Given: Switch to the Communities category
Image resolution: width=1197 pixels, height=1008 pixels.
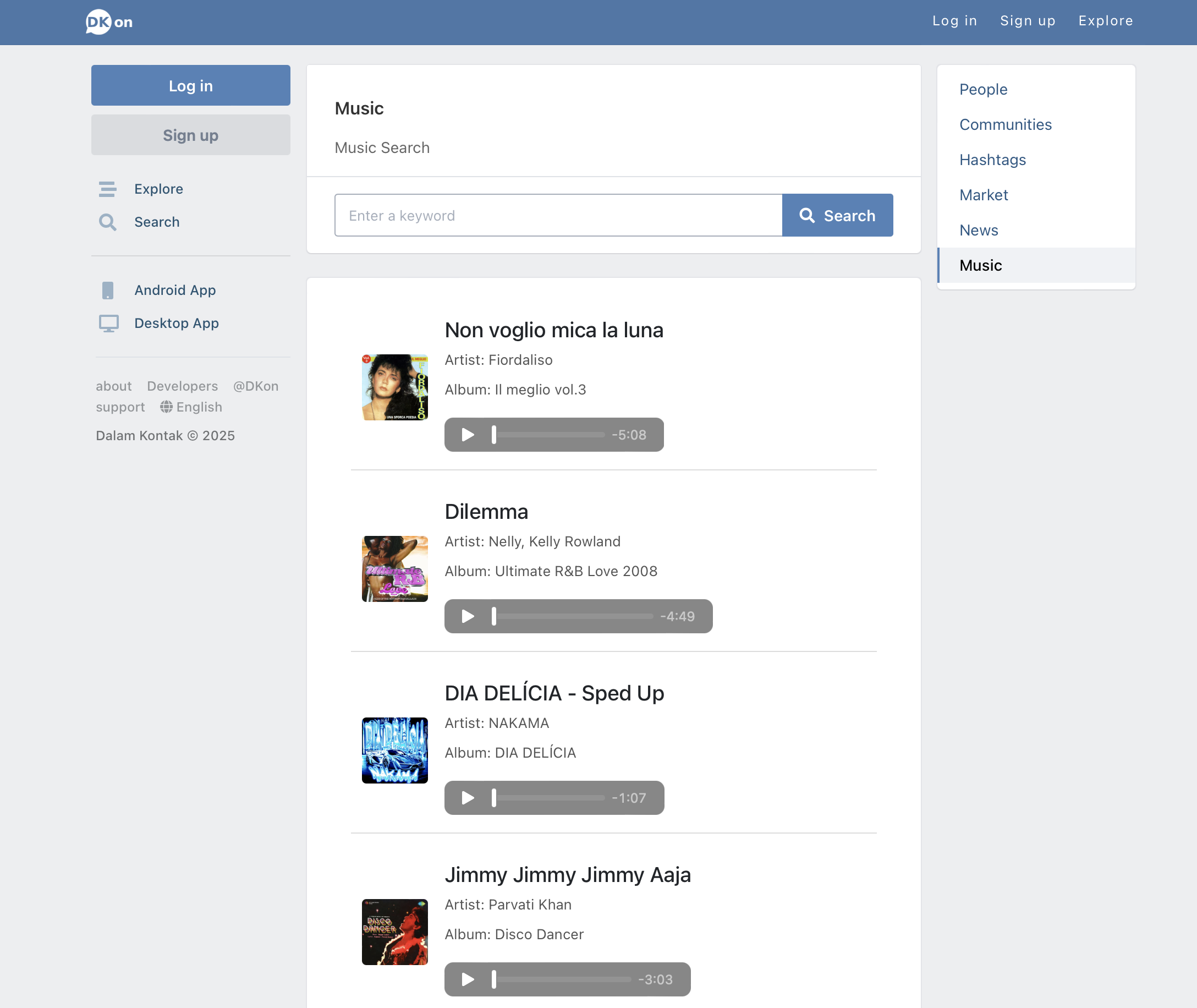Looking at the screenshot, I should pos(1005,124).
